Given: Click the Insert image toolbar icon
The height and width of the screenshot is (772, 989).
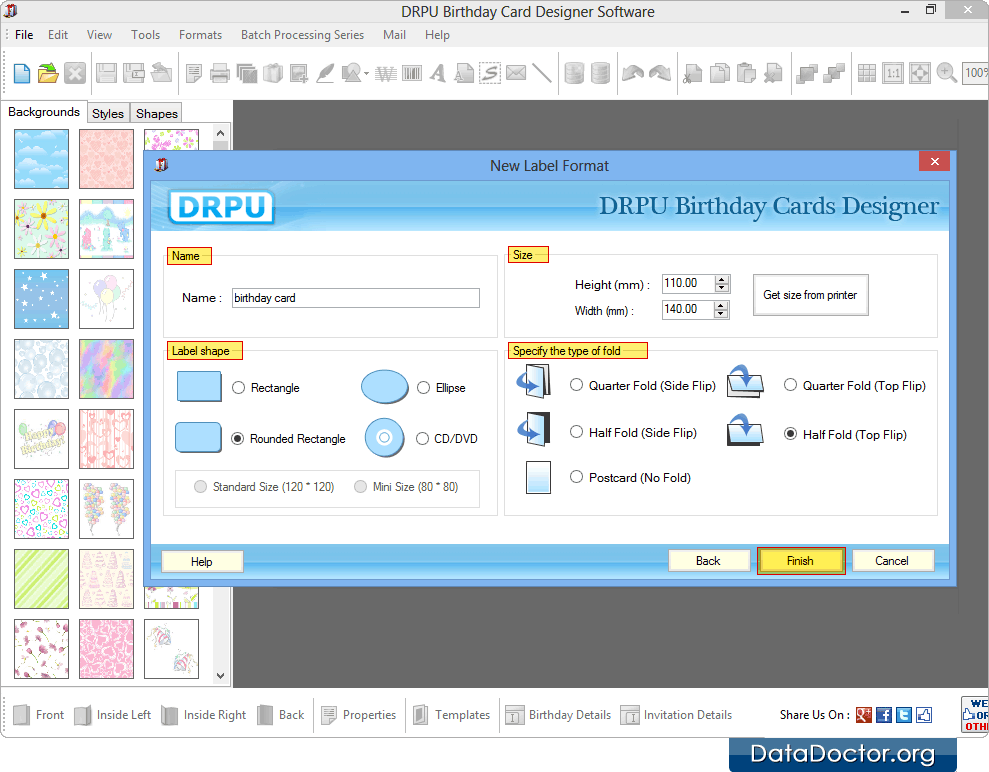Looking at the screenshot, I should [299, 73].
